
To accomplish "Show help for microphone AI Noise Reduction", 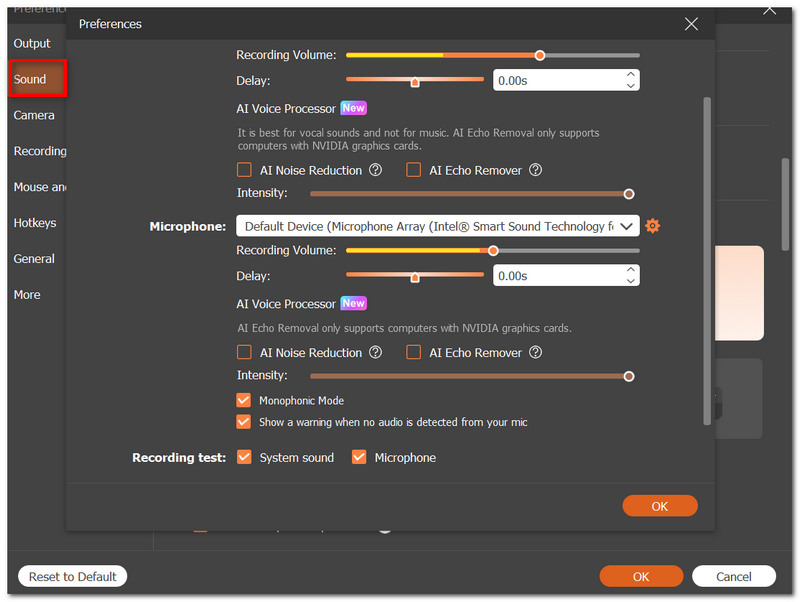I will tap(376, 352).
